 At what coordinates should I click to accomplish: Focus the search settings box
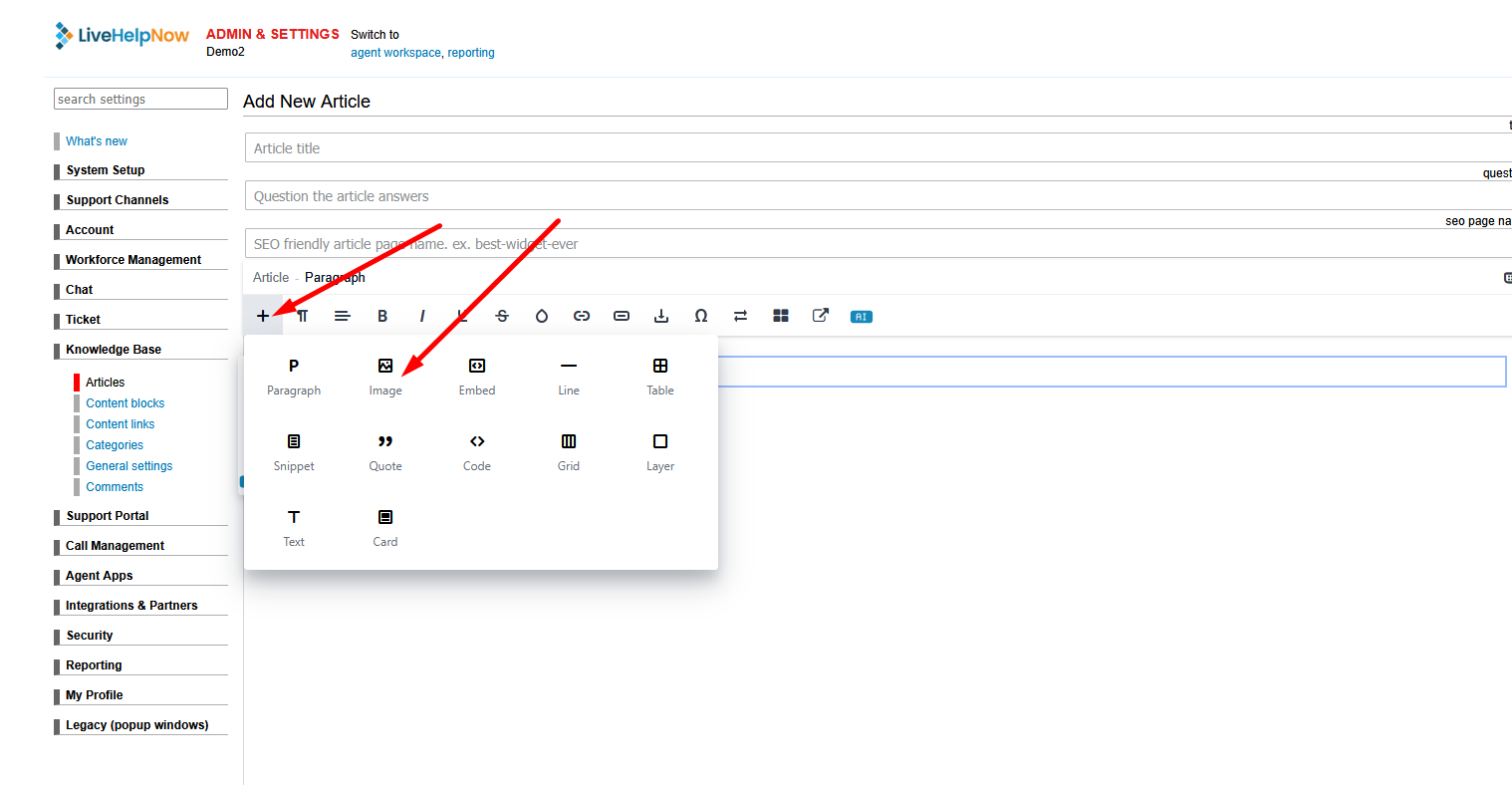140,99
